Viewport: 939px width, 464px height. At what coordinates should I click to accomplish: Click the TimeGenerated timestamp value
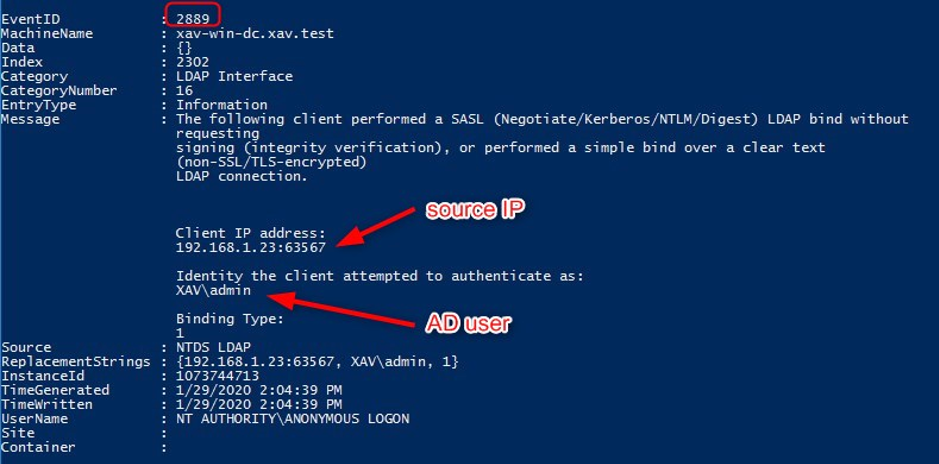(259, 390)
